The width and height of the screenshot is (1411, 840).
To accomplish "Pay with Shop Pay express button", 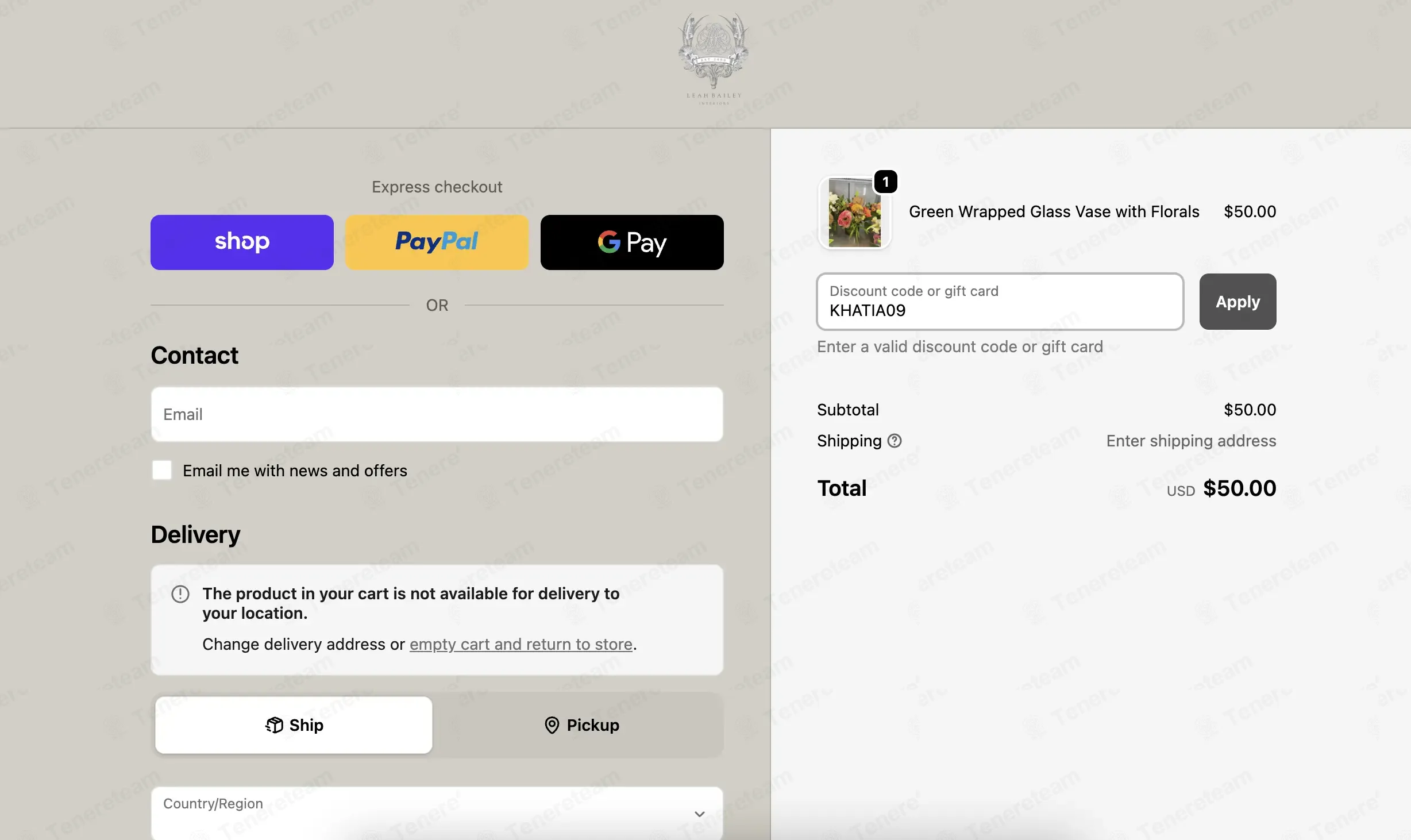I will click(242, 242).
